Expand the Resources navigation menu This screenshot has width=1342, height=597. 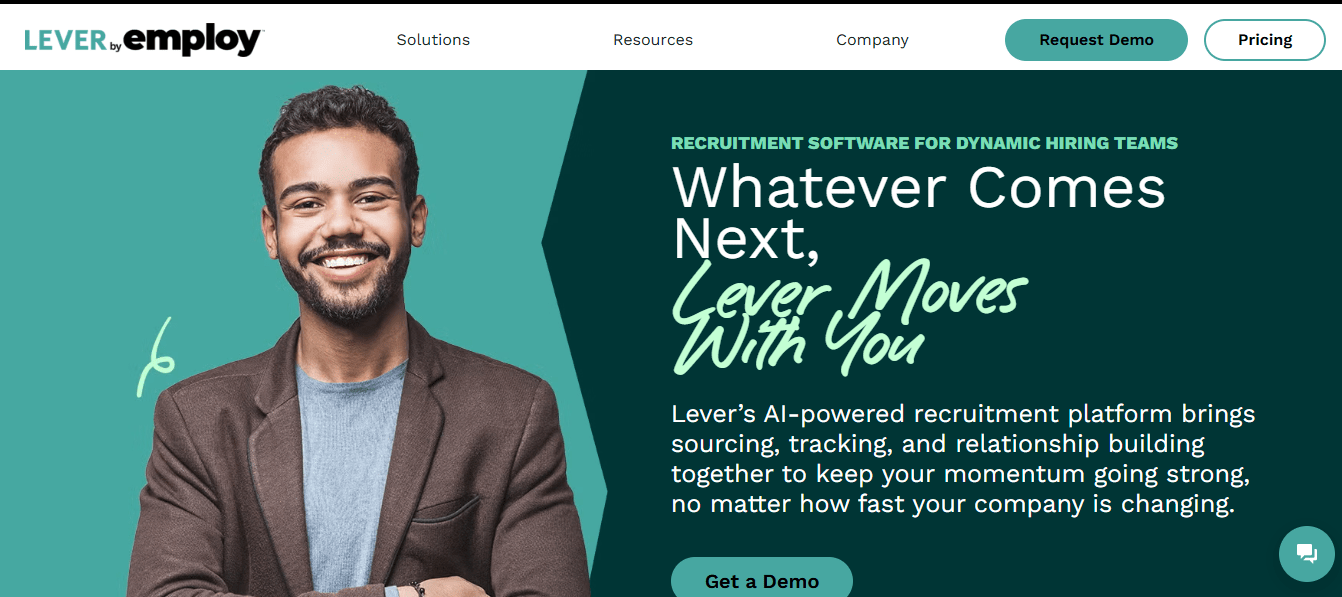click(653, 40)
